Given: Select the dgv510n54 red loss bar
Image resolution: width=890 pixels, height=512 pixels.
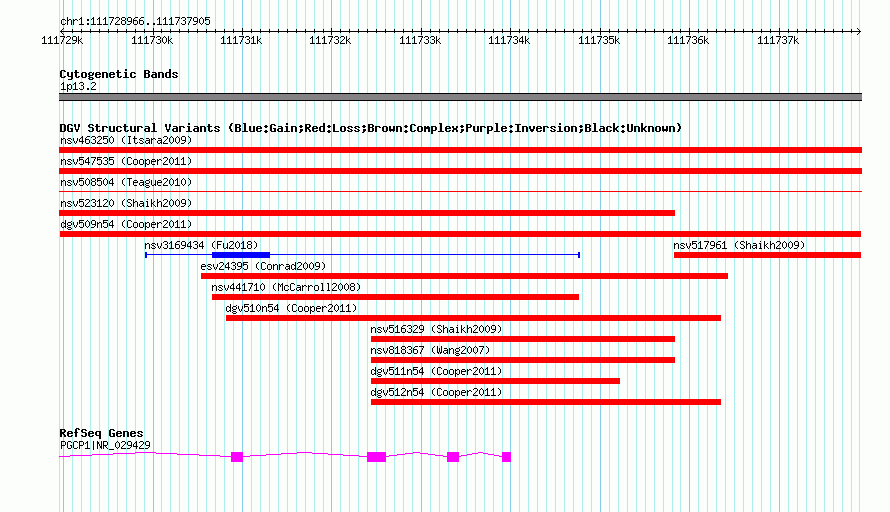Looking at the screenshot, I should (473, 318).
